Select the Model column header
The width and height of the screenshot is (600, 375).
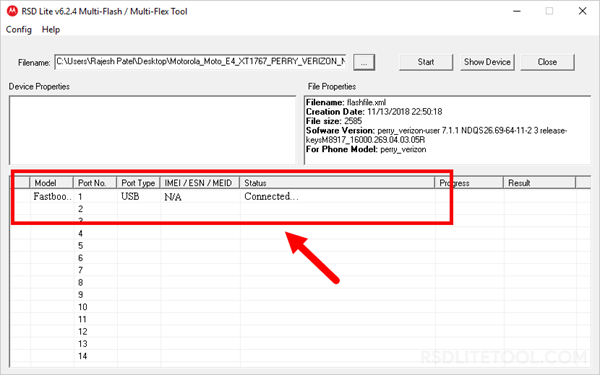pos(51,183)
